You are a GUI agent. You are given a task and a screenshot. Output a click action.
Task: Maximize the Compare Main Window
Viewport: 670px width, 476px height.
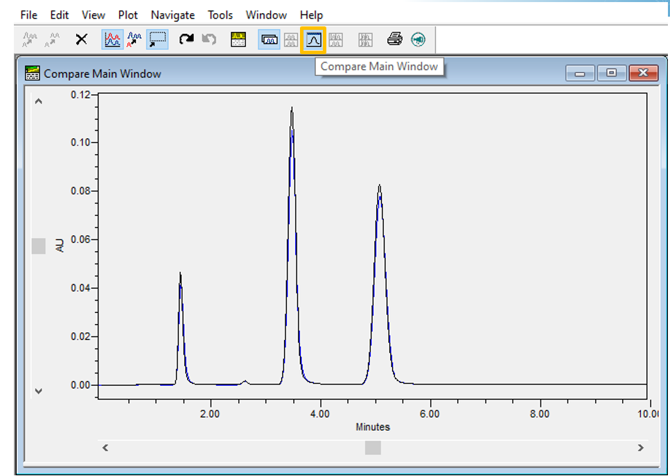611,73
